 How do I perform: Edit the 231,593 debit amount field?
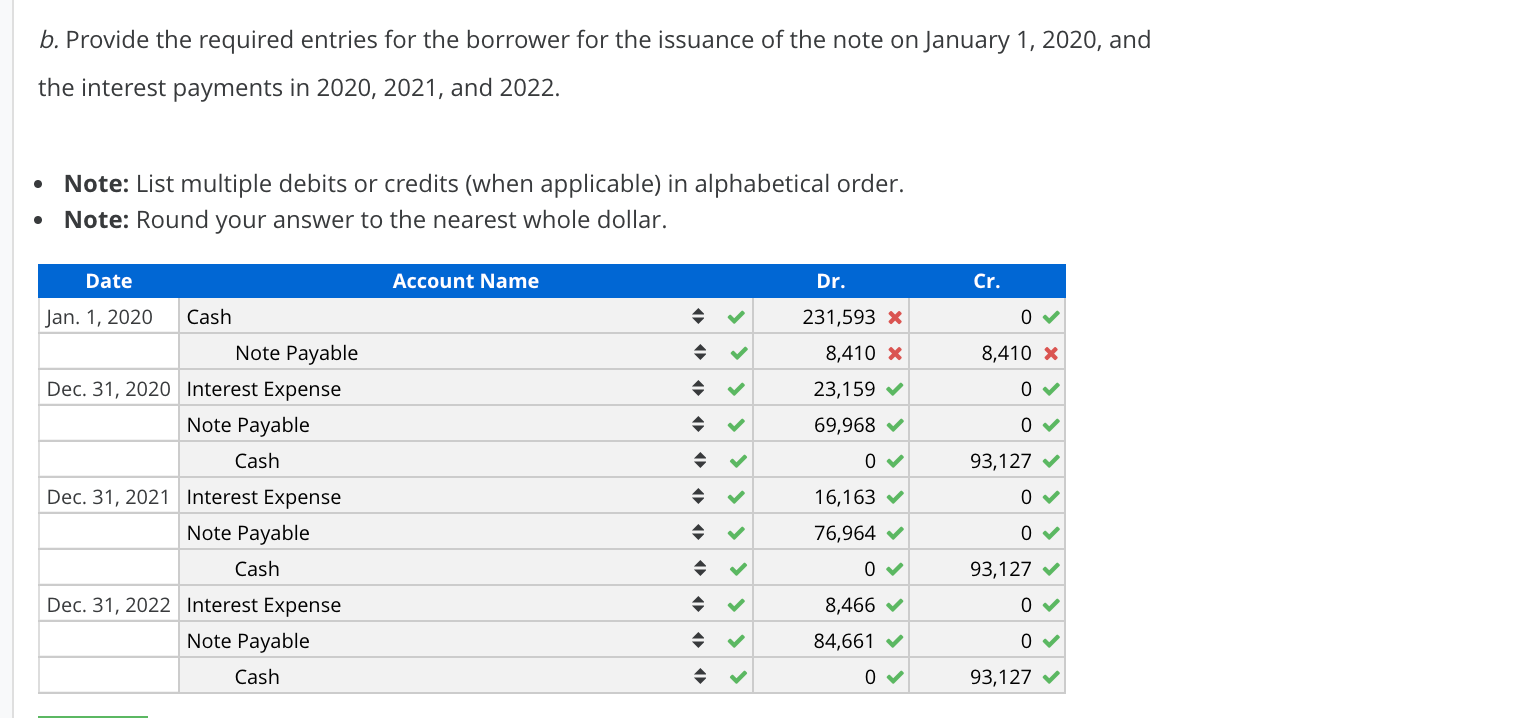click(830, 318)
